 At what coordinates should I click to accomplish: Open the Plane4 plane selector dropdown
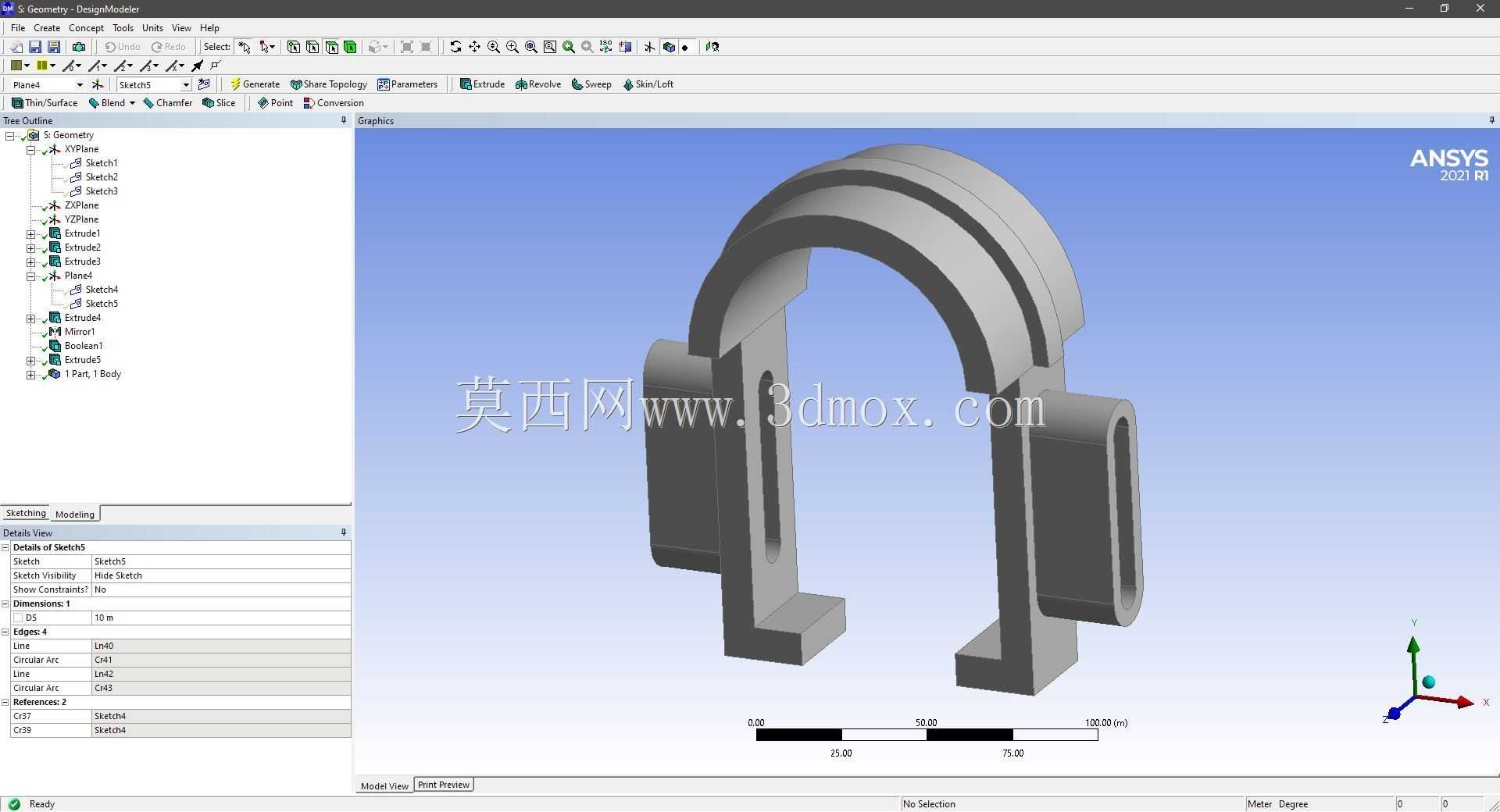pyautogui.click(x=79, y=84)
